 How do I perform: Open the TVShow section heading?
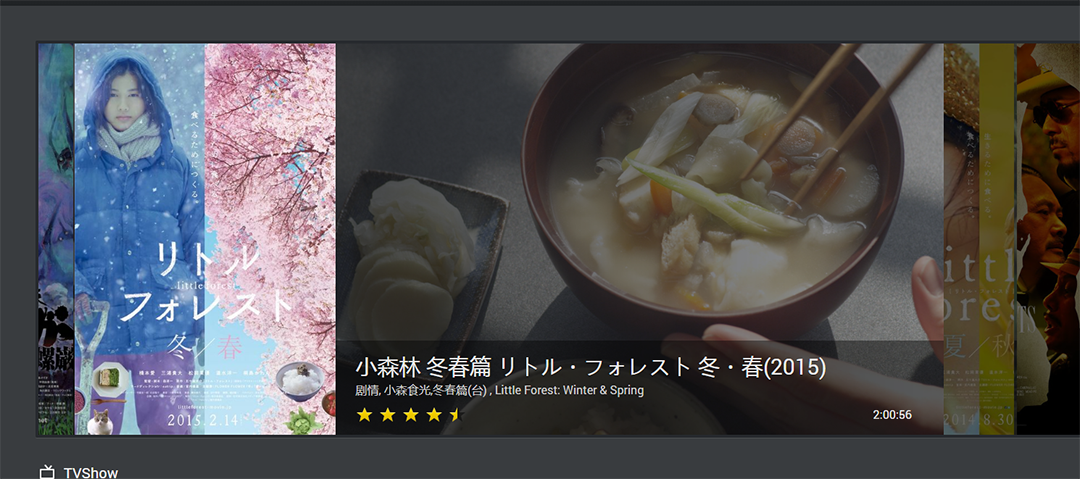click(91, 473)
